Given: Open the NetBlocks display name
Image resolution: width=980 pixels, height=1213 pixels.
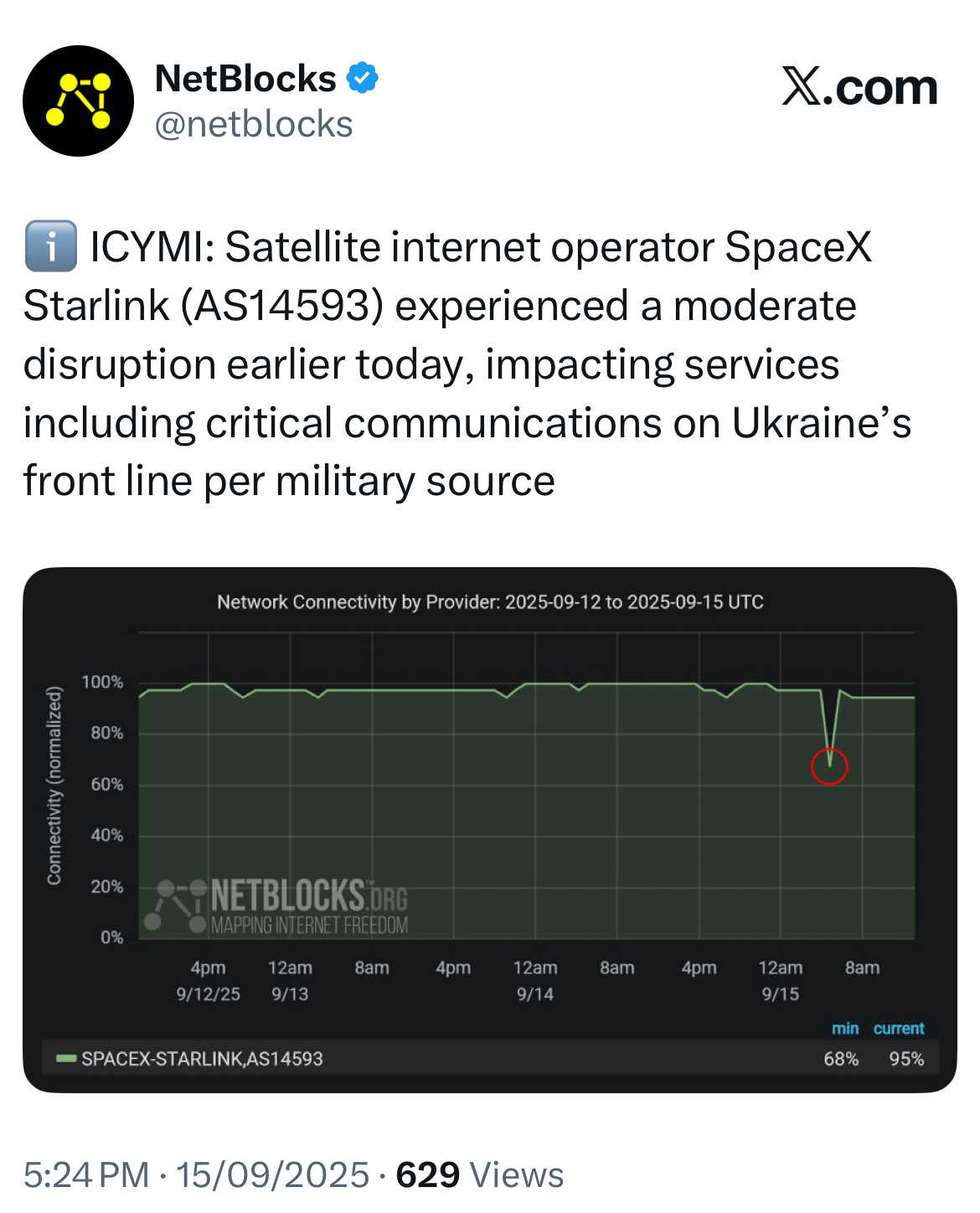Looking at the screenshot, I should pyautogui.click(x=245, y=79).
